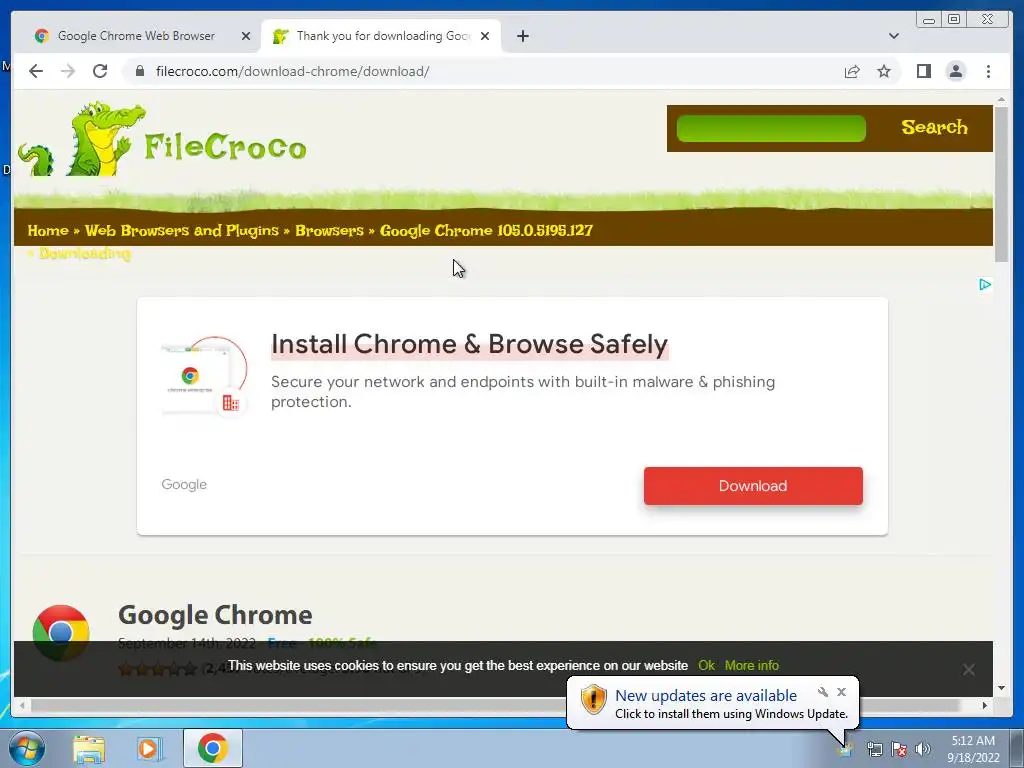Screen dimensions: 1024x768
Task: Open Home breadcrumb link
Action: [x=48, y=231]
